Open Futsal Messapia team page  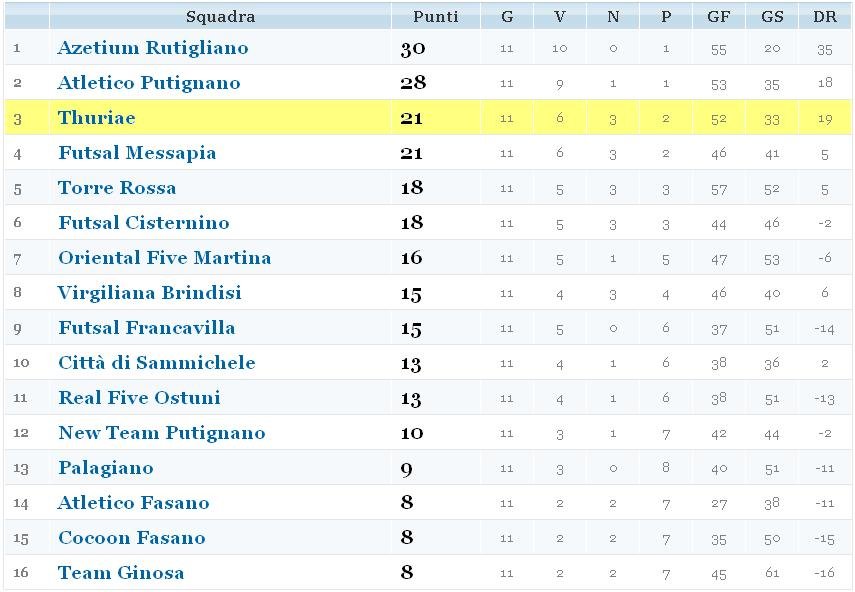click(137, 153)
